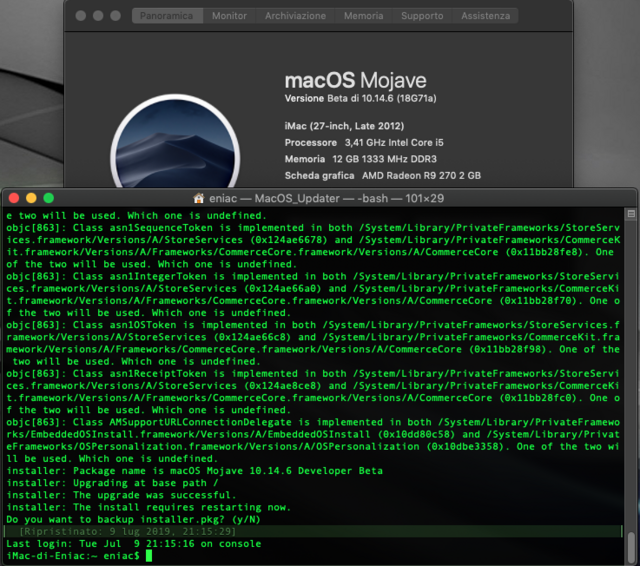Click the 'Processore' label in About window

[311, 142]
